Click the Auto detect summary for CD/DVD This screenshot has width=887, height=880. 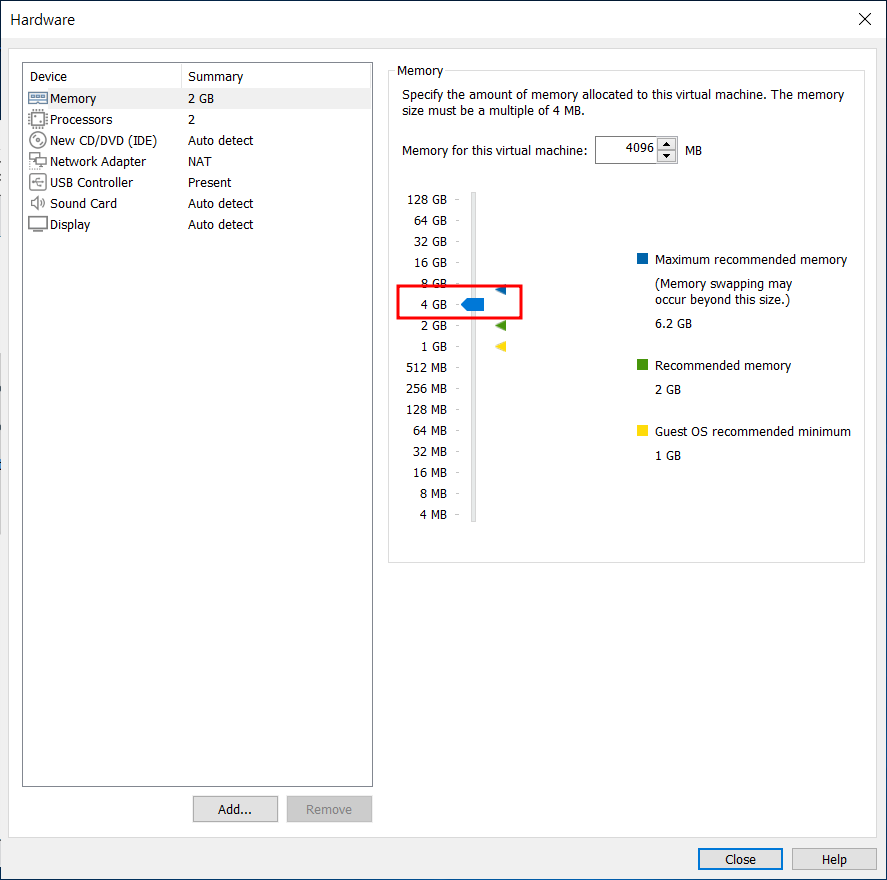click(220, 140)
